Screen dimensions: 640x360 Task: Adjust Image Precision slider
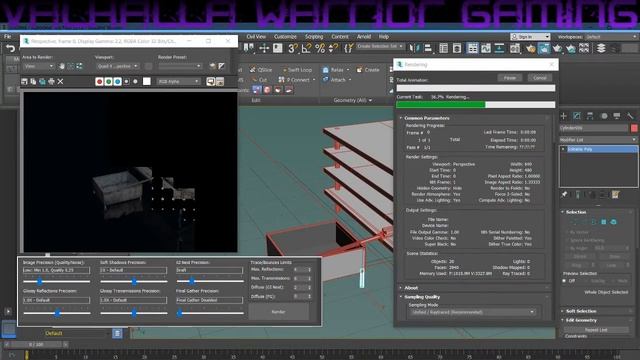click(40, 281)
